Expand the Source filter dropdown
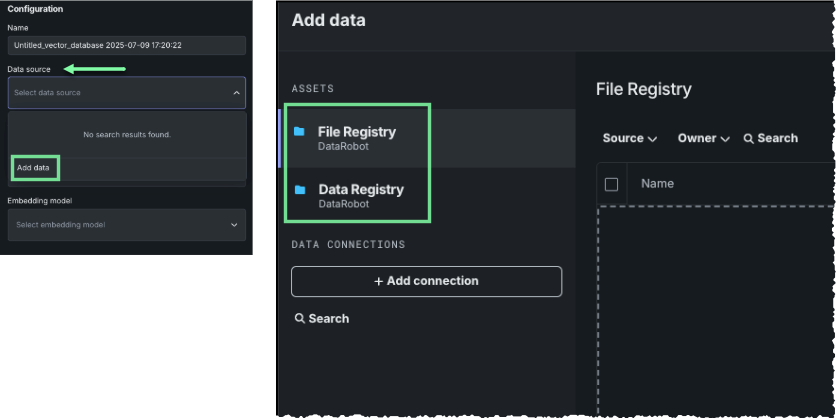The width and height of the screenshot is (836, 418). tap(629, 138)
